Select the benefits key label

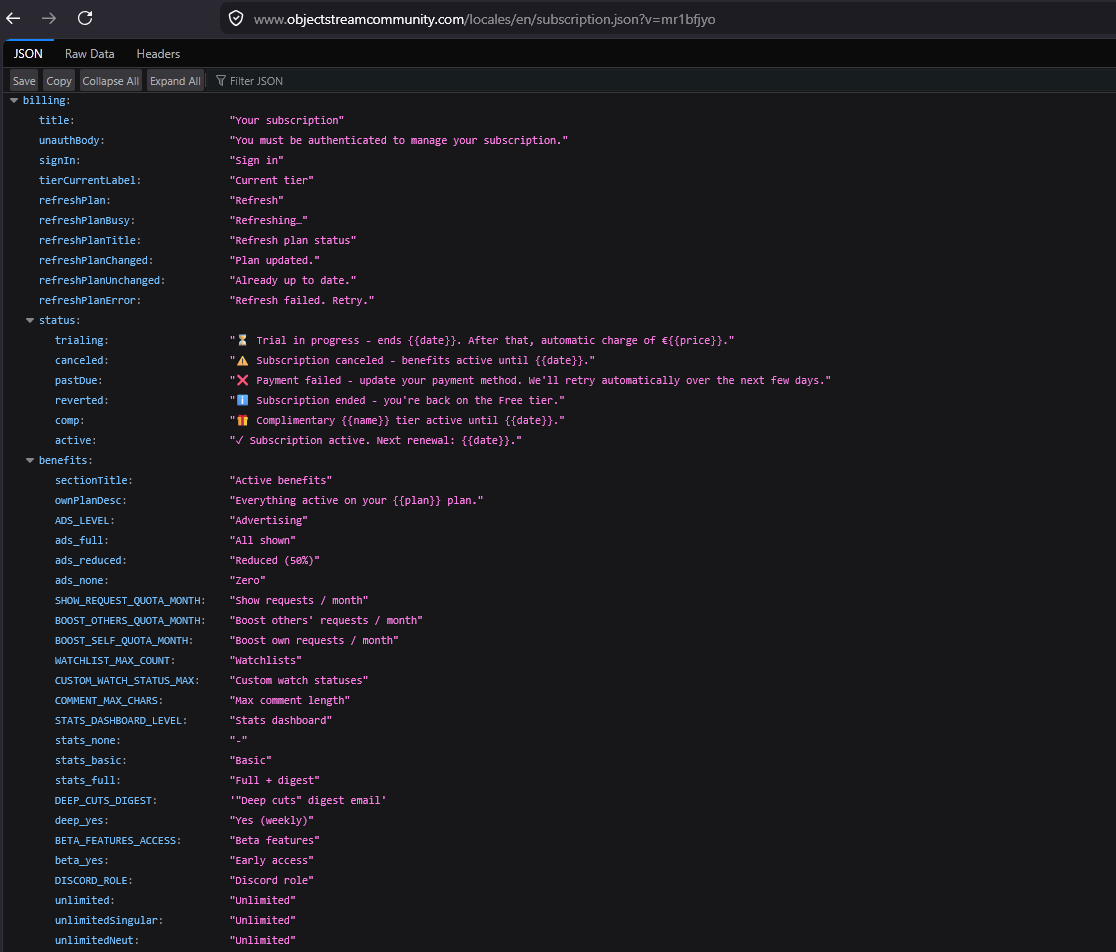65,461
